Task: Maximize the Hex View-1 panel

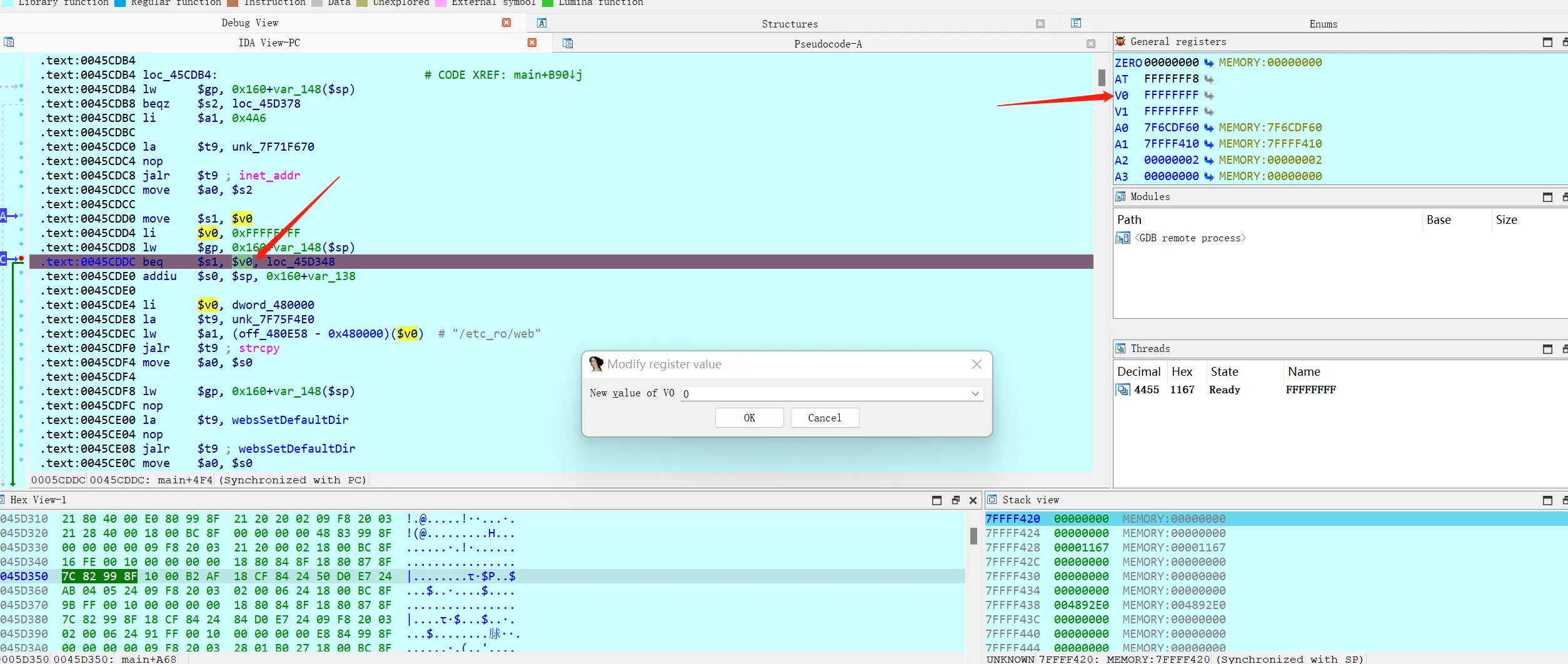Action: tap(937, 500)
